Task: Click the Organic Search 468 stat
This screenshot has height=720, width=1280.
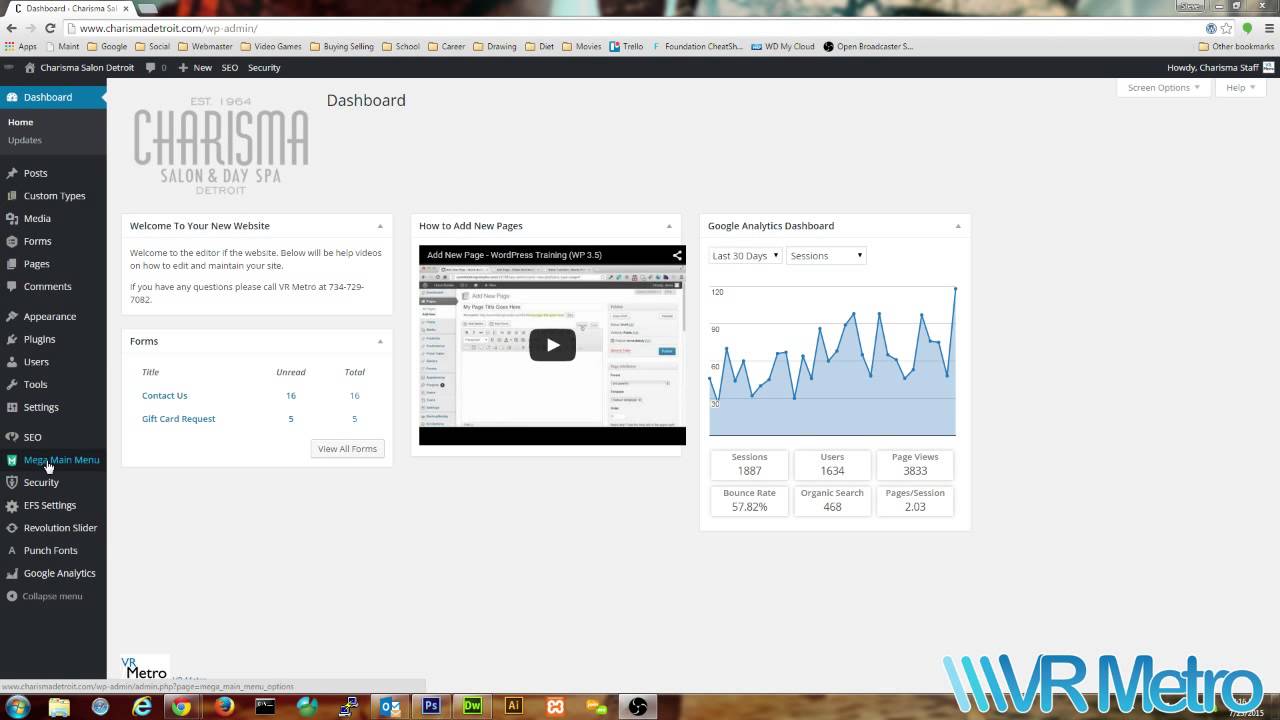Action: pos(832,501)
